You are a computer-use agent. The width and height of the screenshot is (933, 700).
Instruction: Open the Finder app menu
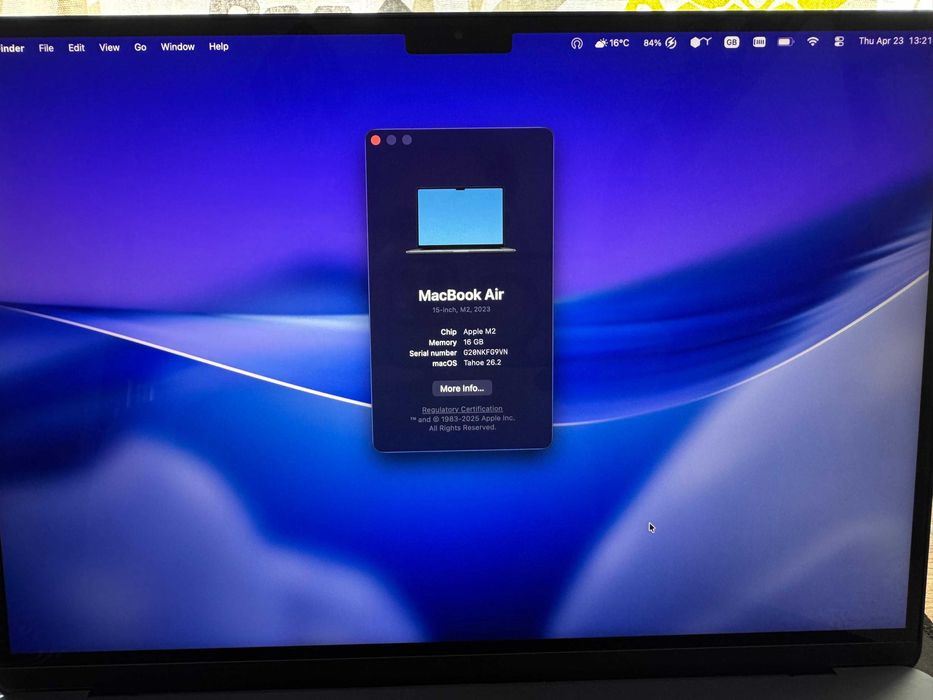pyautogui.click(x=12, y=49)
